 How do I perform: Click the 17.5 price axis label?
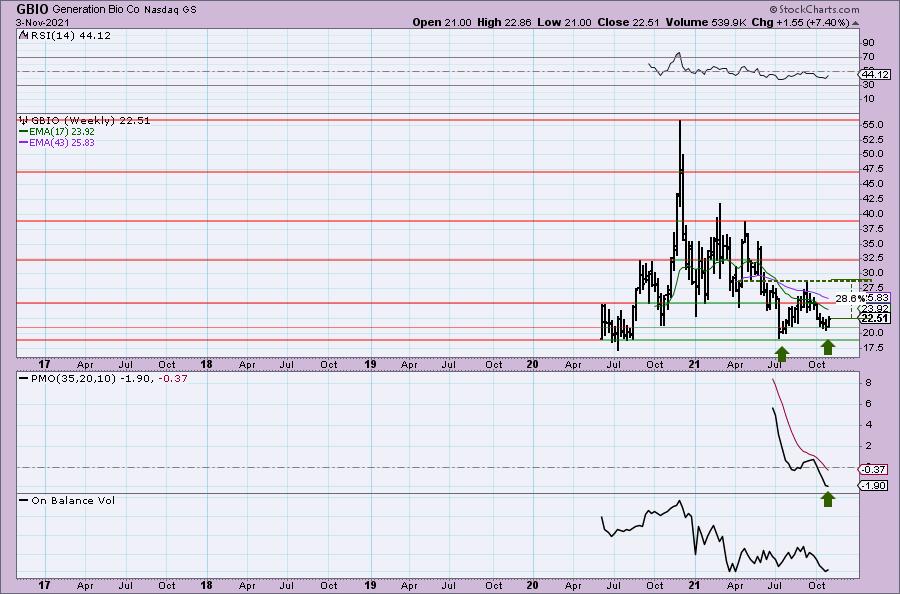873,348
